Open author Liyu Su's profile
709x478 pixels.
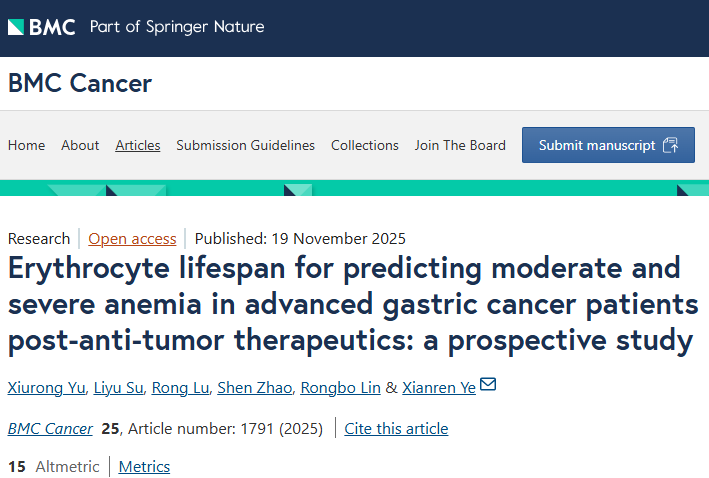(119, 388)
